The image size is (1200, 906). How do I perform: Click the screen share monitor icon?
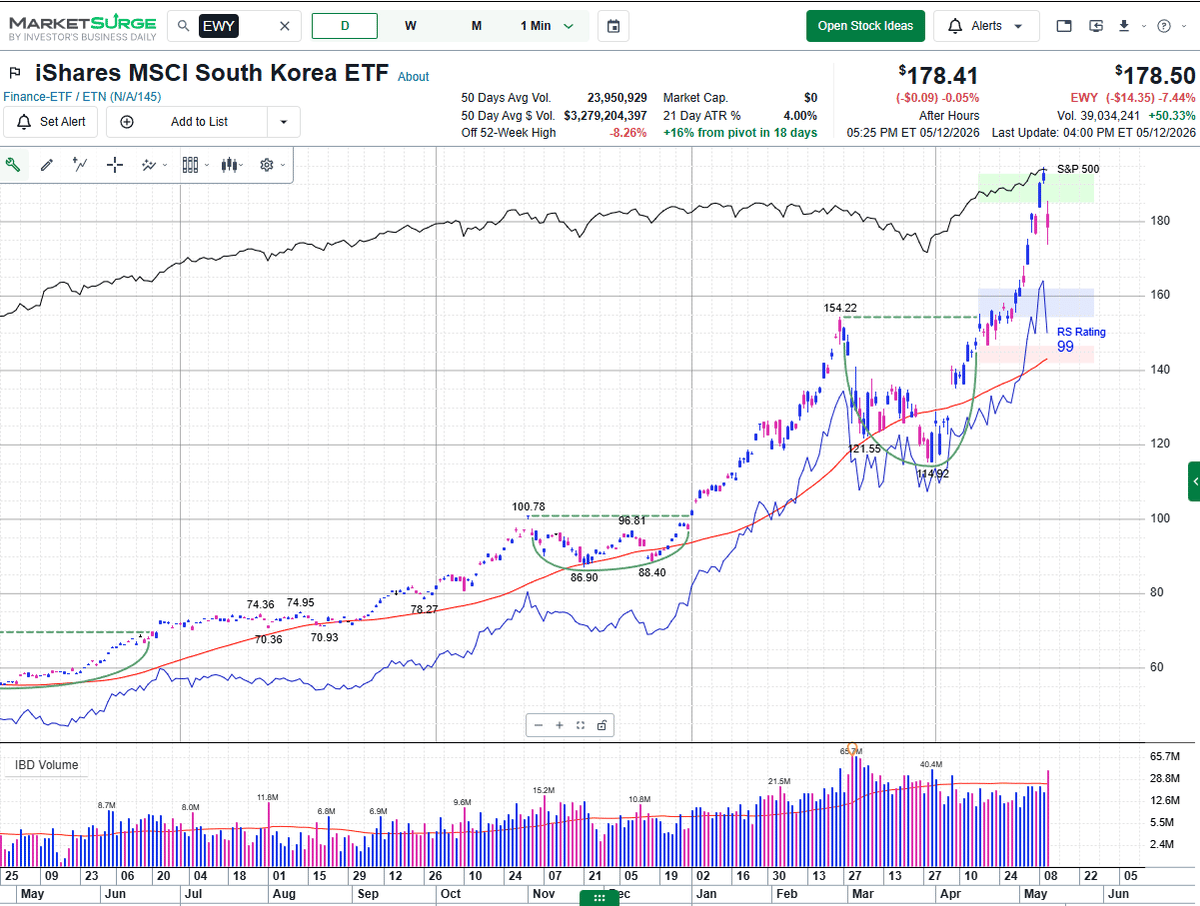click(1097, 26)
